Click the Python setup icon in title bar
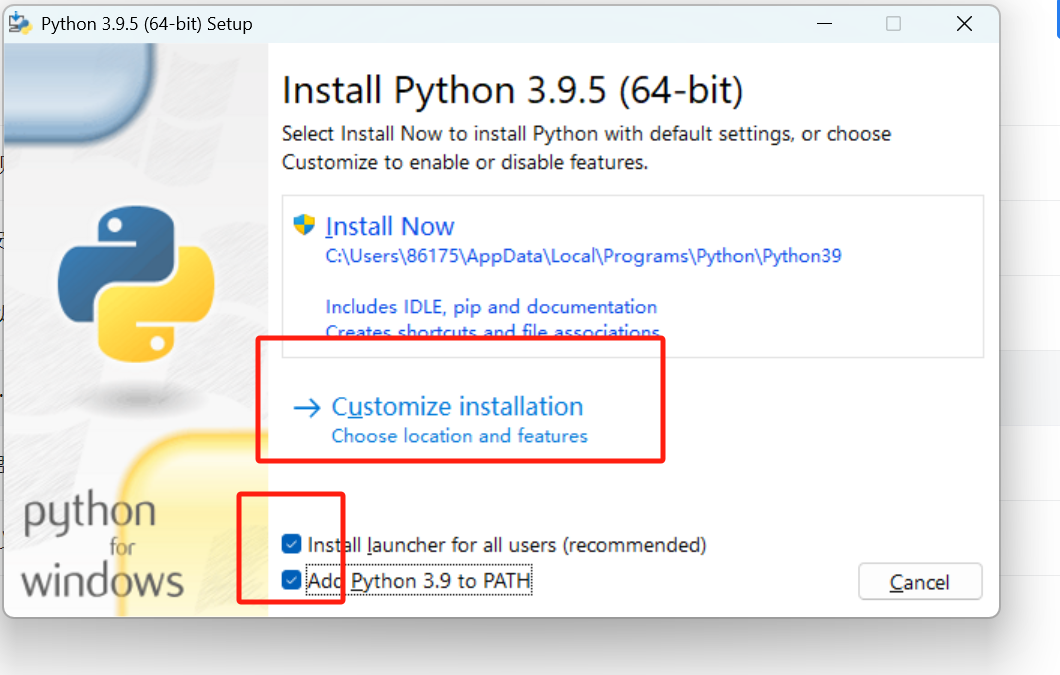 20,24
